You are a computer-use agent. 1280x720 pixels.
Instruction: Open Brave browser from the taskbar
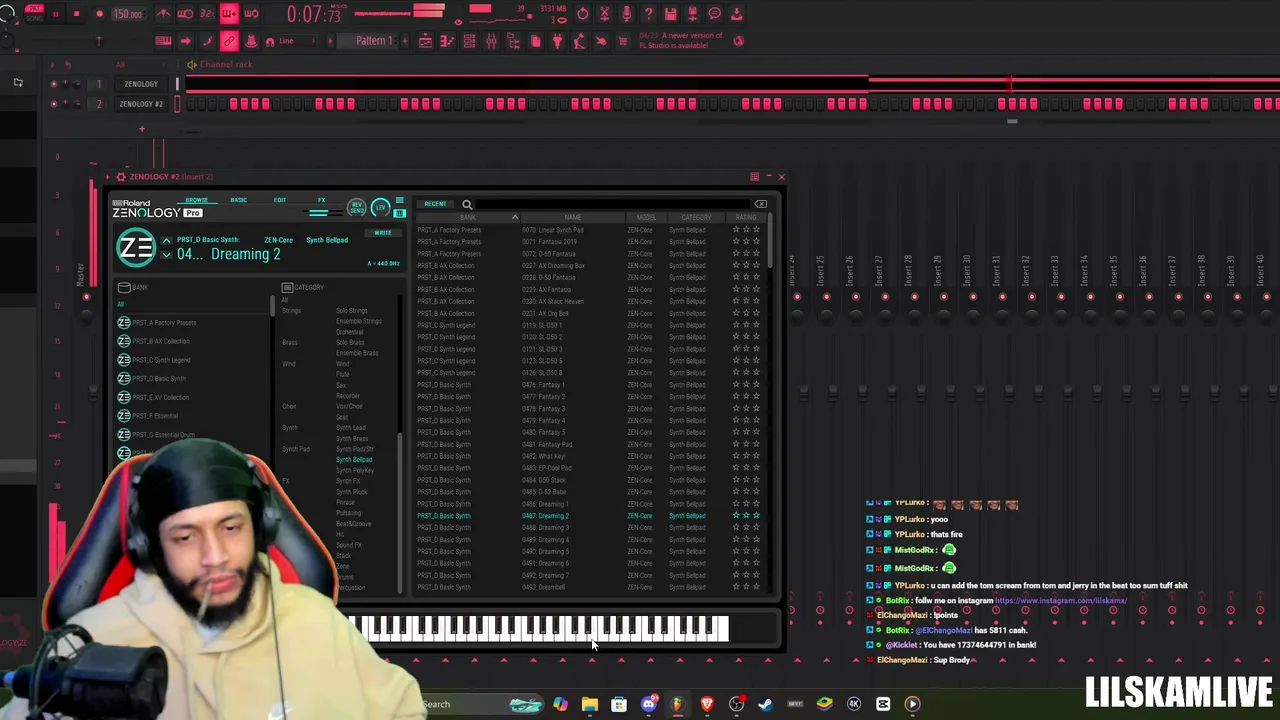coord(707,704)
